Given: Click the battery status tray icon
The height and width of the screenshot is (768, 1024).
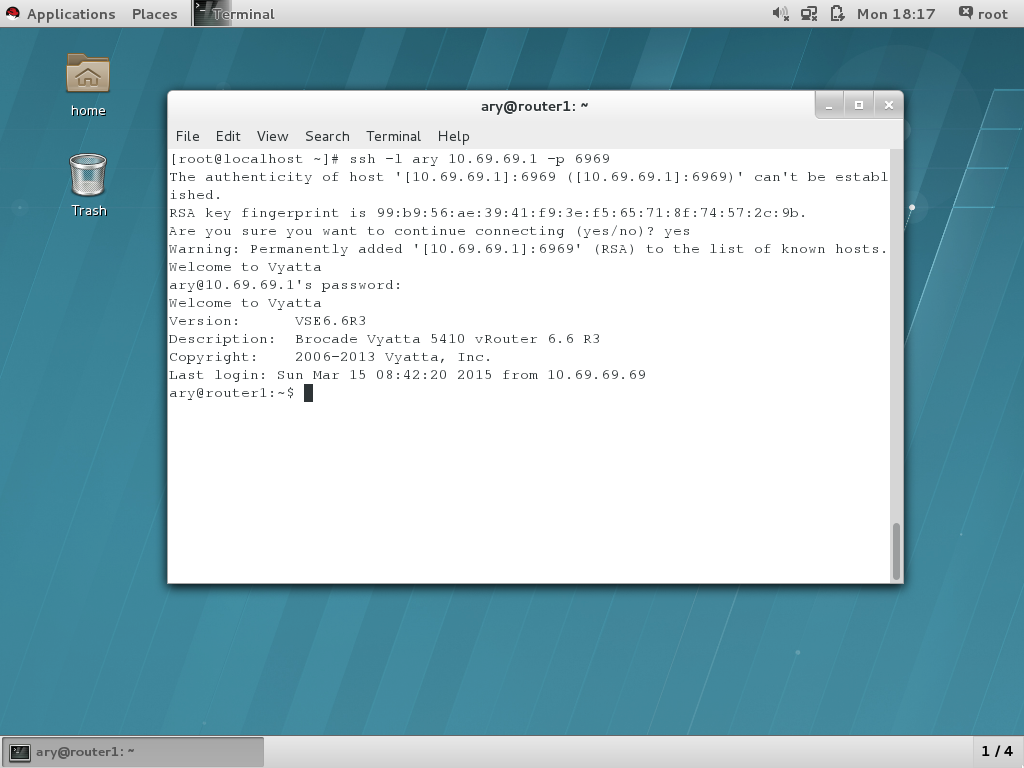Looking at the screenshot, I should point(837,14).
